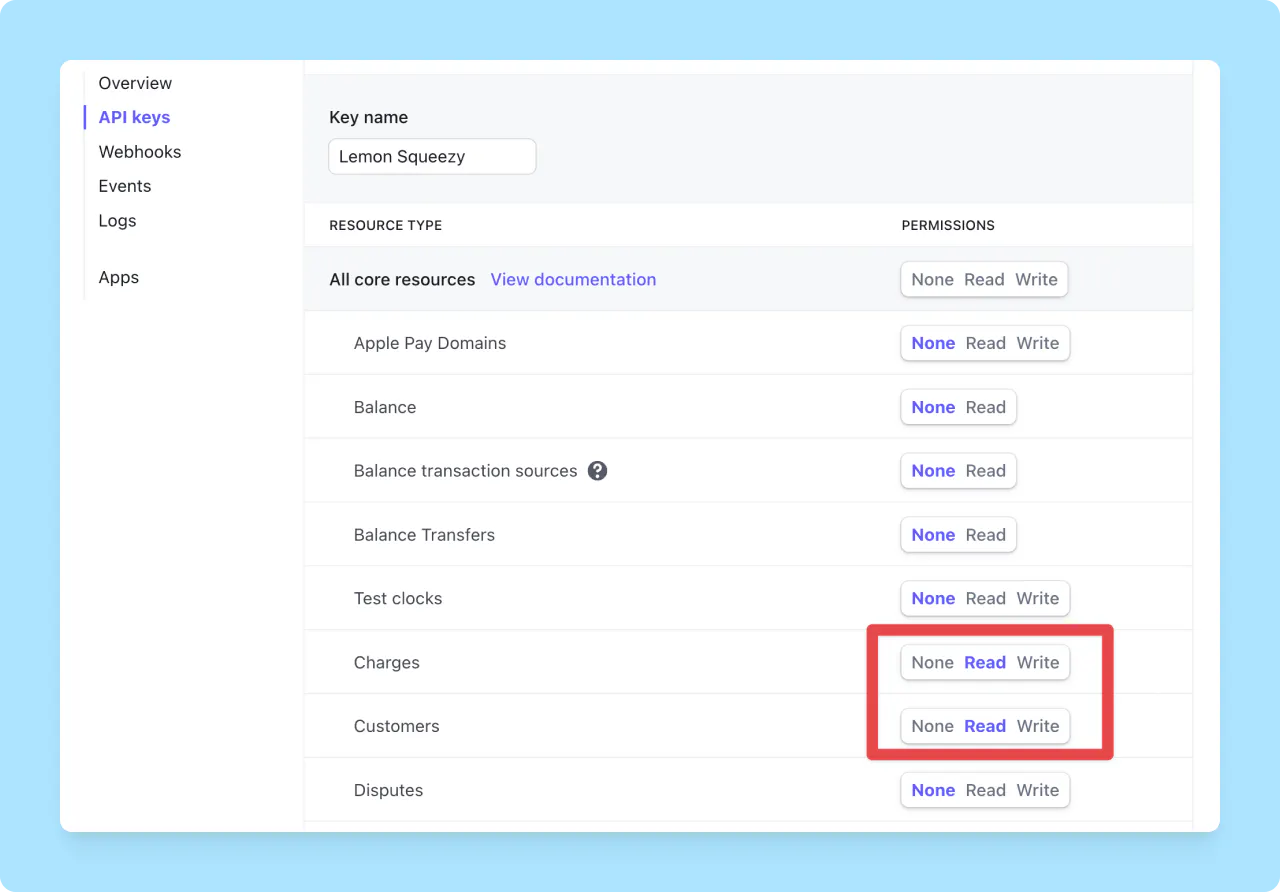Grant Read access to Test clocks
Screen dimensions: 1280x892
click(x=985, y=598)
